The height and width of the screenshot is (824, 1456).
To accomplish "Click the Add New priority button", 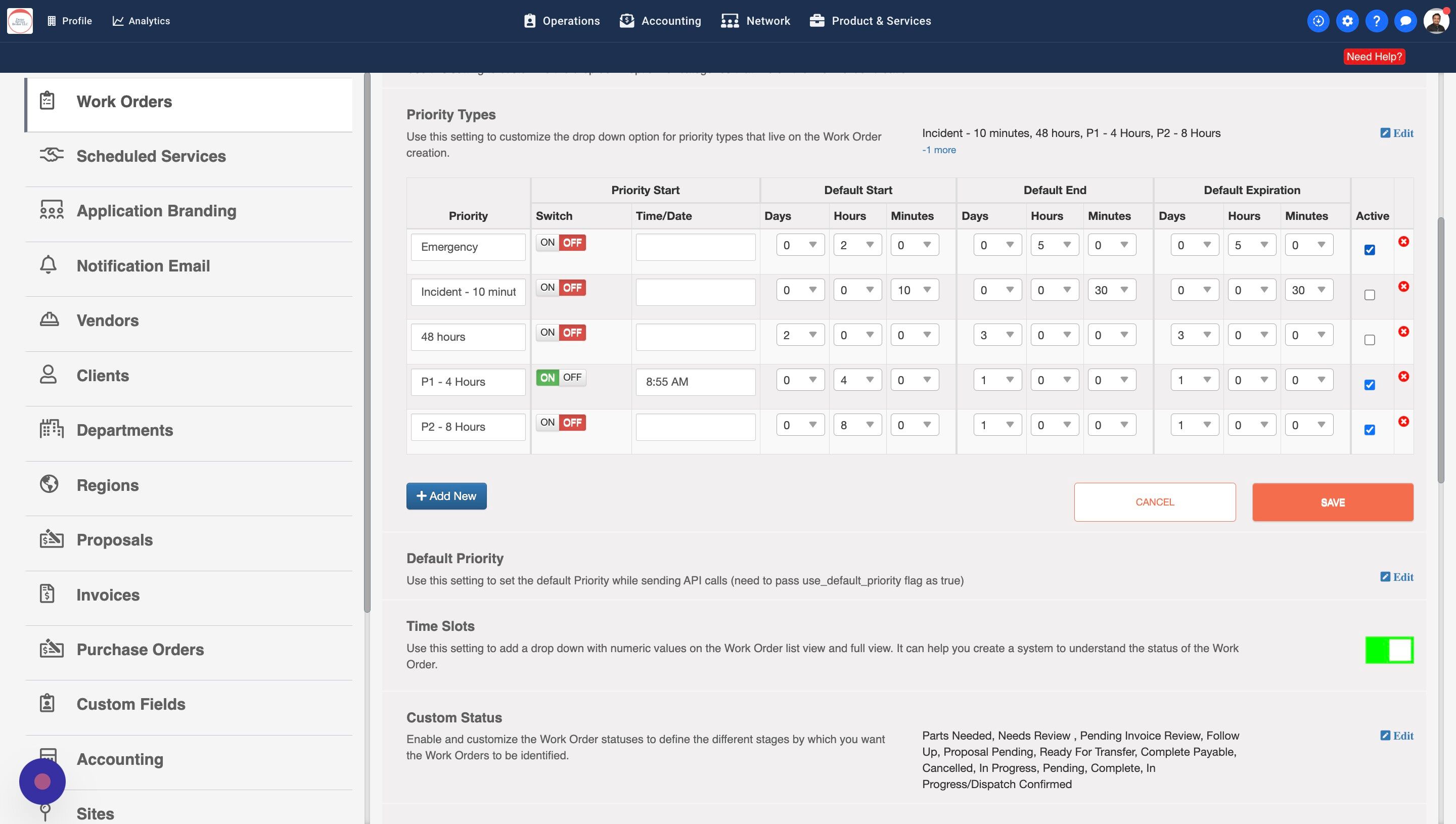I will [446, 496].
